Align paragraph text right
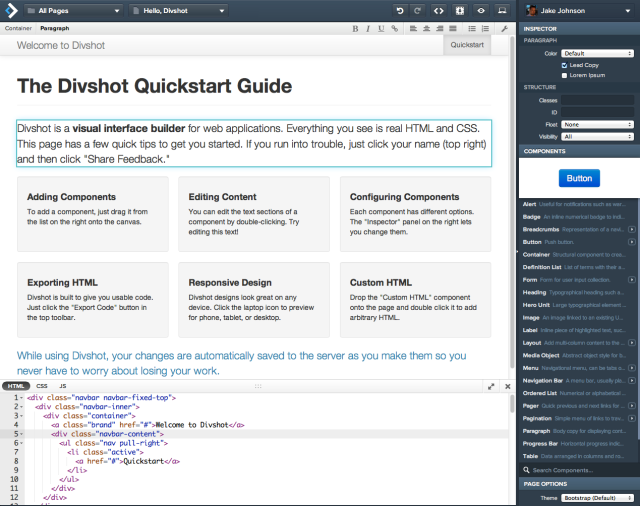The width and height of the screenshot is (640, 506). 440,29
